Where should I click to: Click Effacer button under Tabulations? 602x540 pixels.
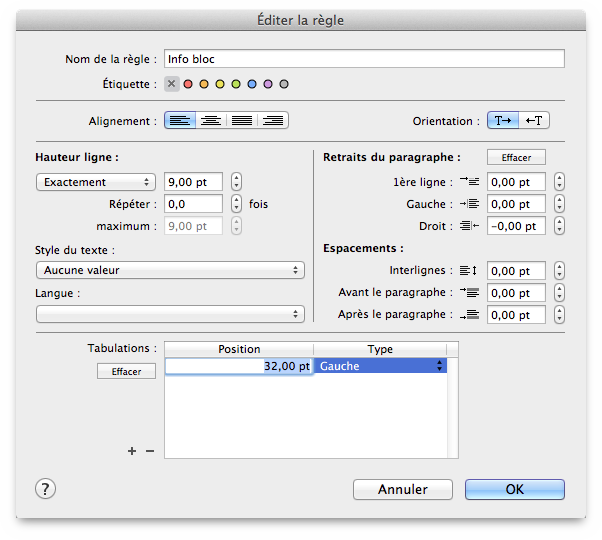click(x=126, y=371)
